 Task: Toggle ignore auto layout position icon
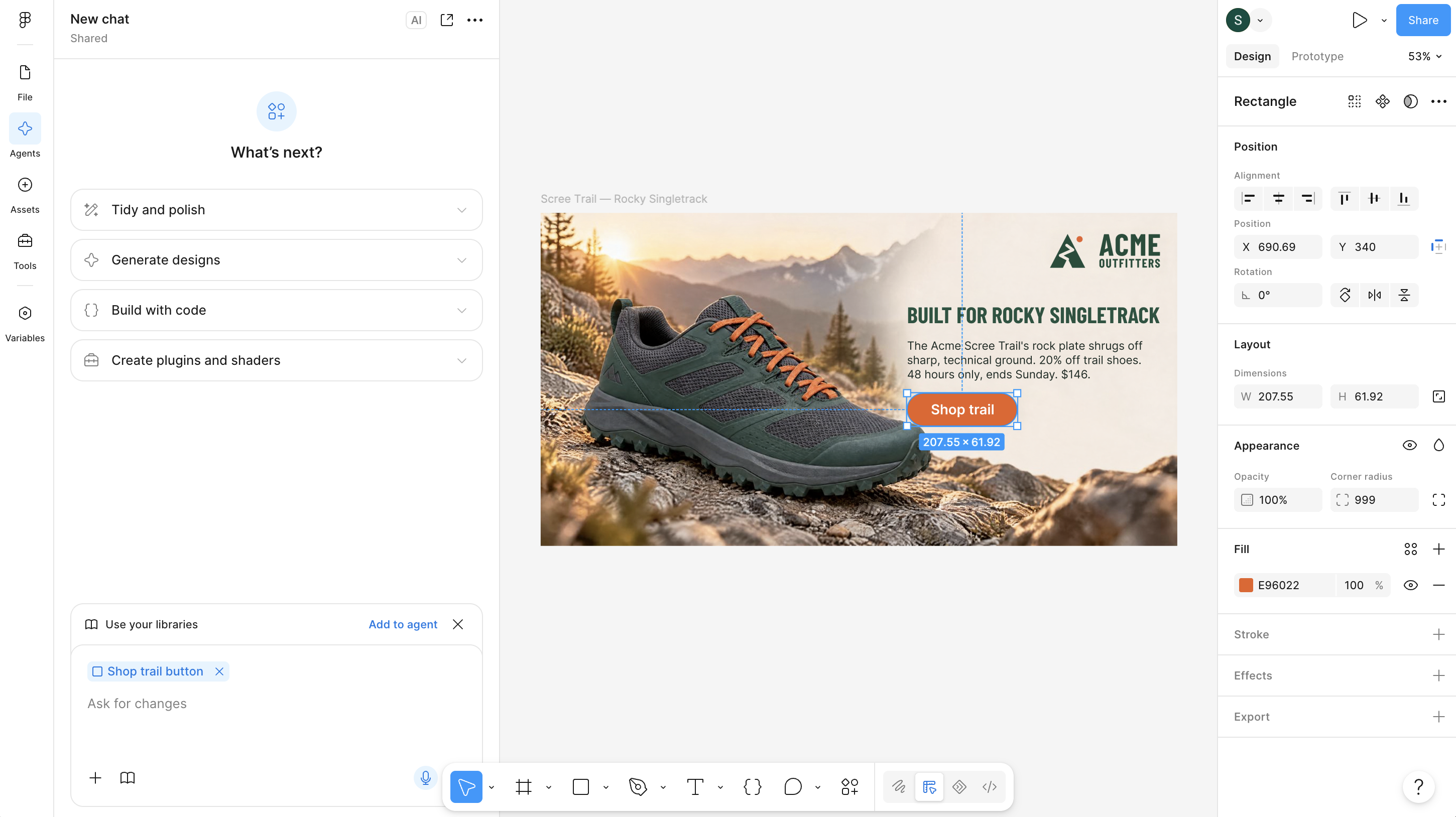click(1438, 247)
